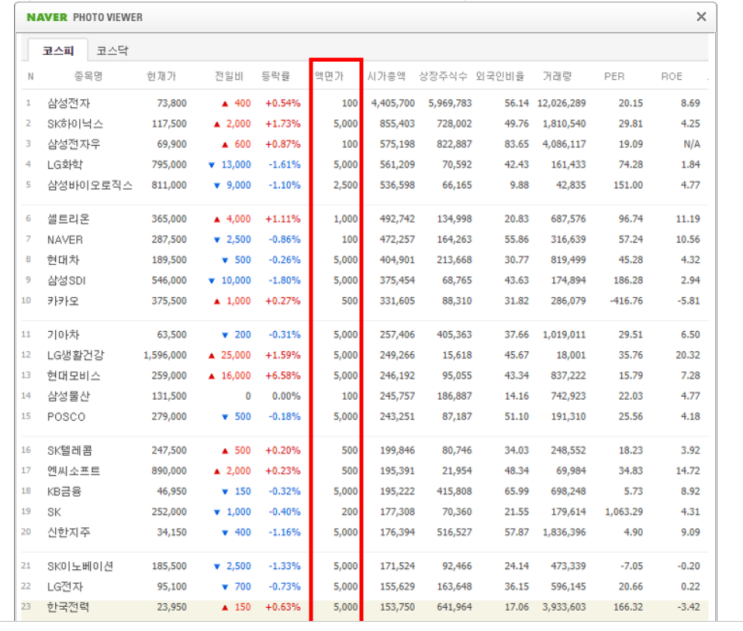Click the 65.99 foreign ratio of KB금융
The width and height of the screenshot is (743, 631).
point(516,491)
